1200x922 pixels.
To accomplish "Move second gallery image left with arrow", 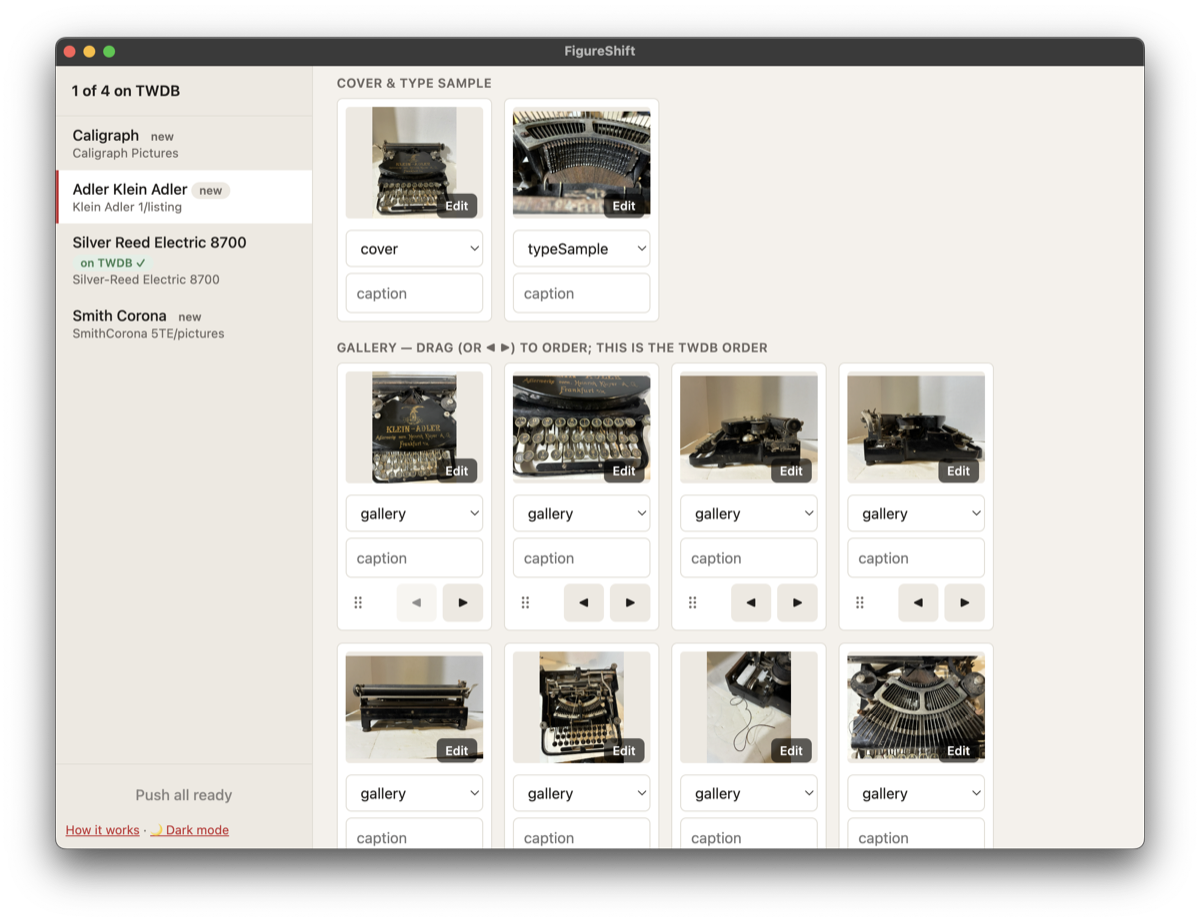I will pos(584,603).
